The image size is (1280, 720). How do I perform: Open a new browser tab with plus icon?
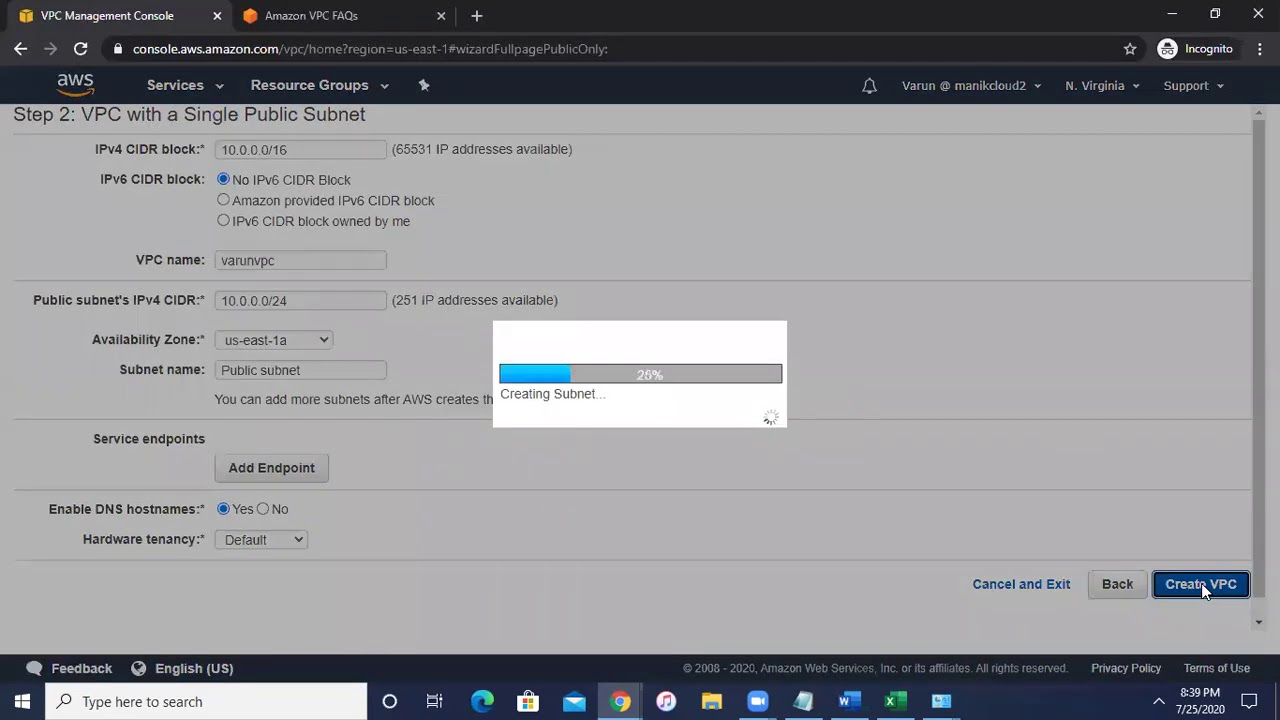click(477, 16)
